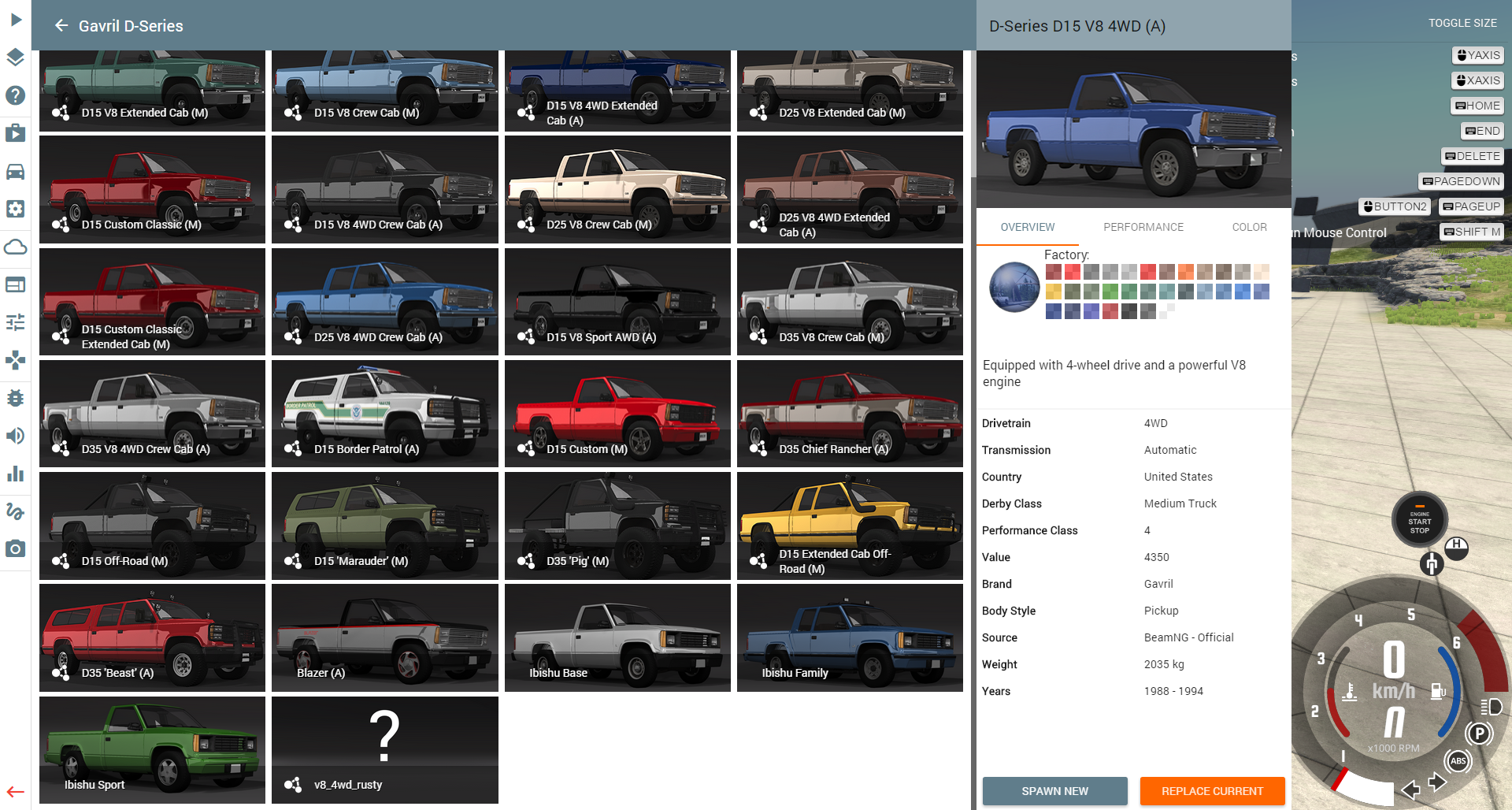This screenshot has height=810, width=1512.
Task: Click the fan-shaped icon in the sidebar
Action: (x=16, y=360)
